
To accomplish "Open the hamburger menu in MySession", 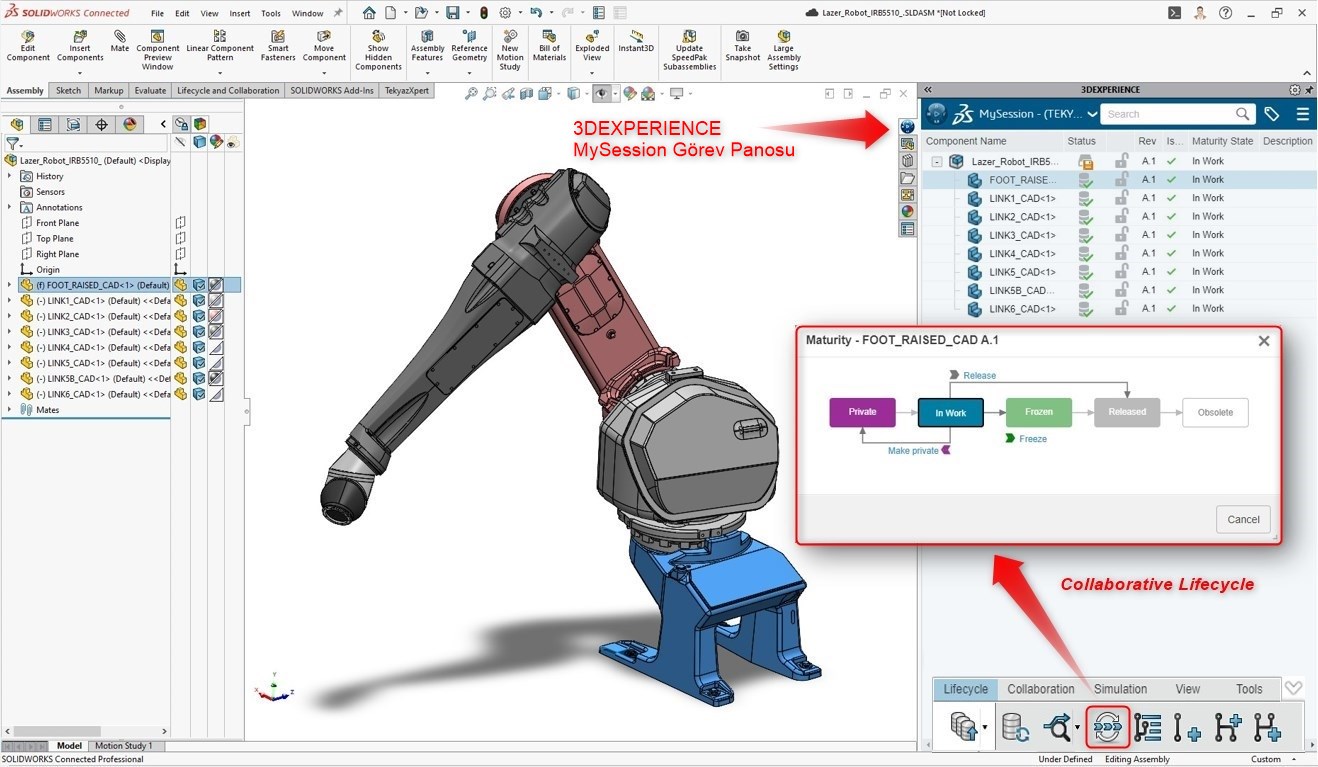I will click(1303, 114).
